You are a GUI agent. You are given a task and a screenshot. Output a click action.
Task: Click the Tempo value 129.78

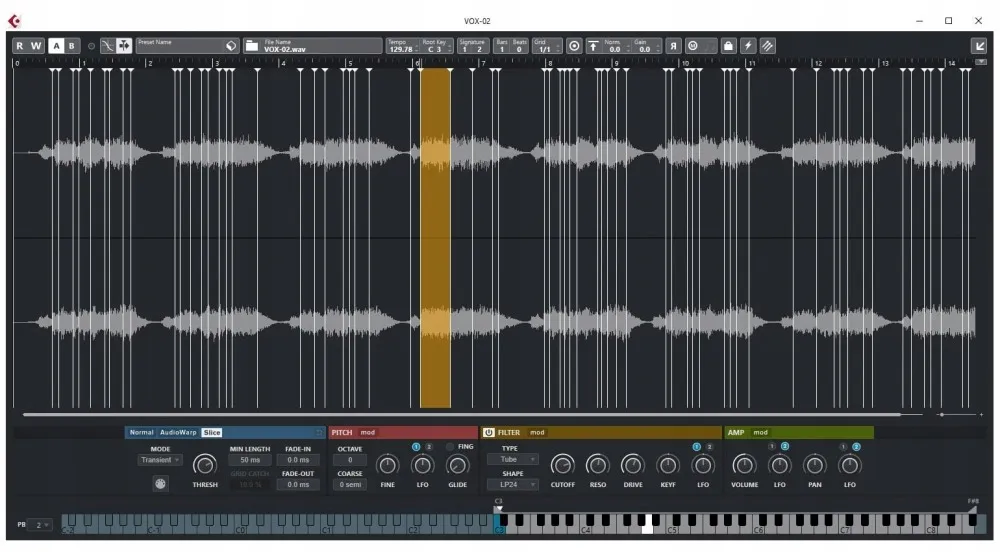pyautogui.click(x=401, y=49)
